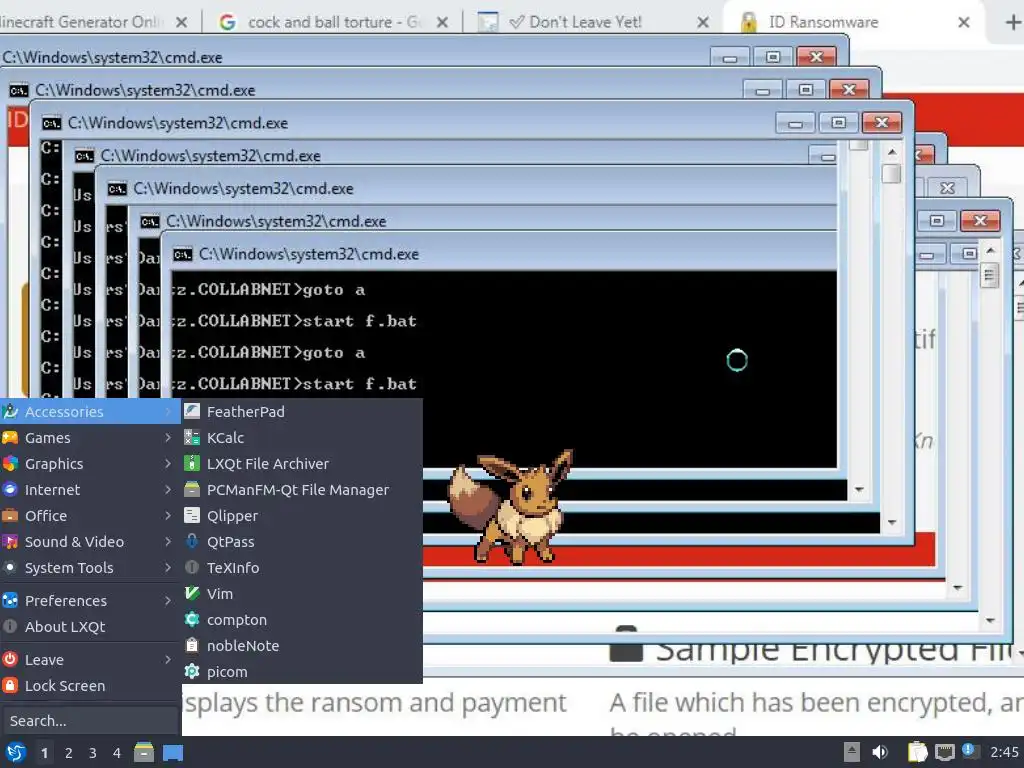Image resolution: width=1024 pixels, height=768 pixels.
Task: Switch to workspace 4
Action: click(117, 753)
